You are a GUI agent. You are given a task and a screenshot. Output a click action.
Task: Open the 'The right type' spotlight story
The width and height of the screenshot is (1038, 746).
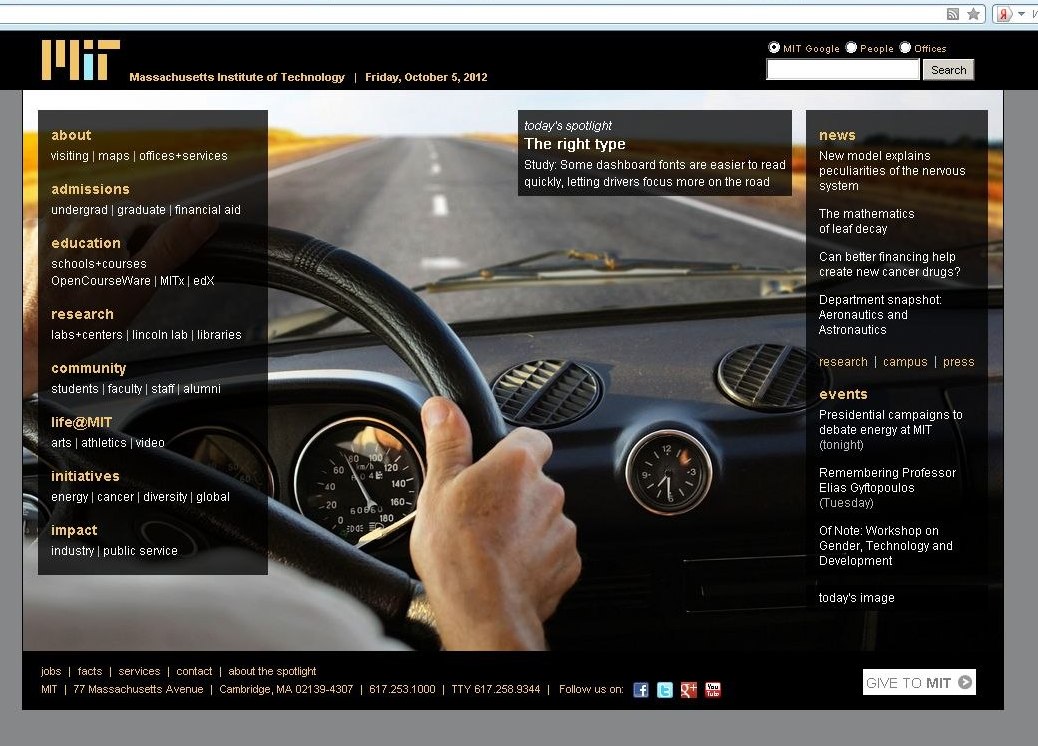[x=575, y=144]
